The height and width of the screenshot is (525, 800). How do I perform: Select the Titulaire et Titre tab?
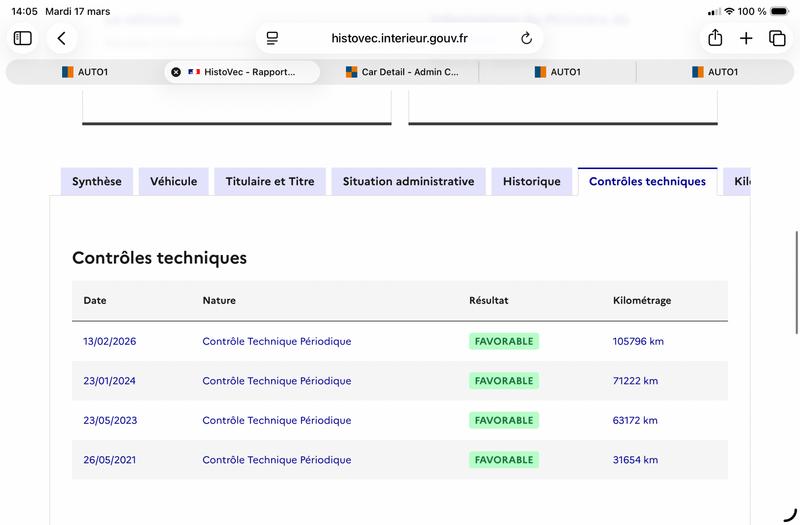[x=270, y=181]
